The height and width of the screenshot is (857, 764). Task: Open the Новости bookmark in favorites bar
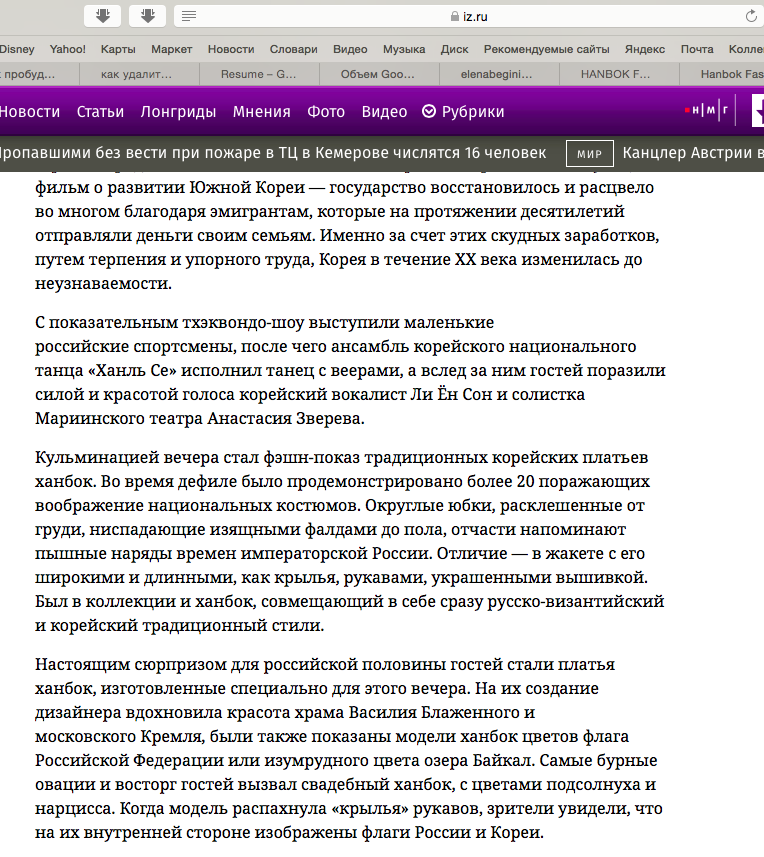point(231,49)
